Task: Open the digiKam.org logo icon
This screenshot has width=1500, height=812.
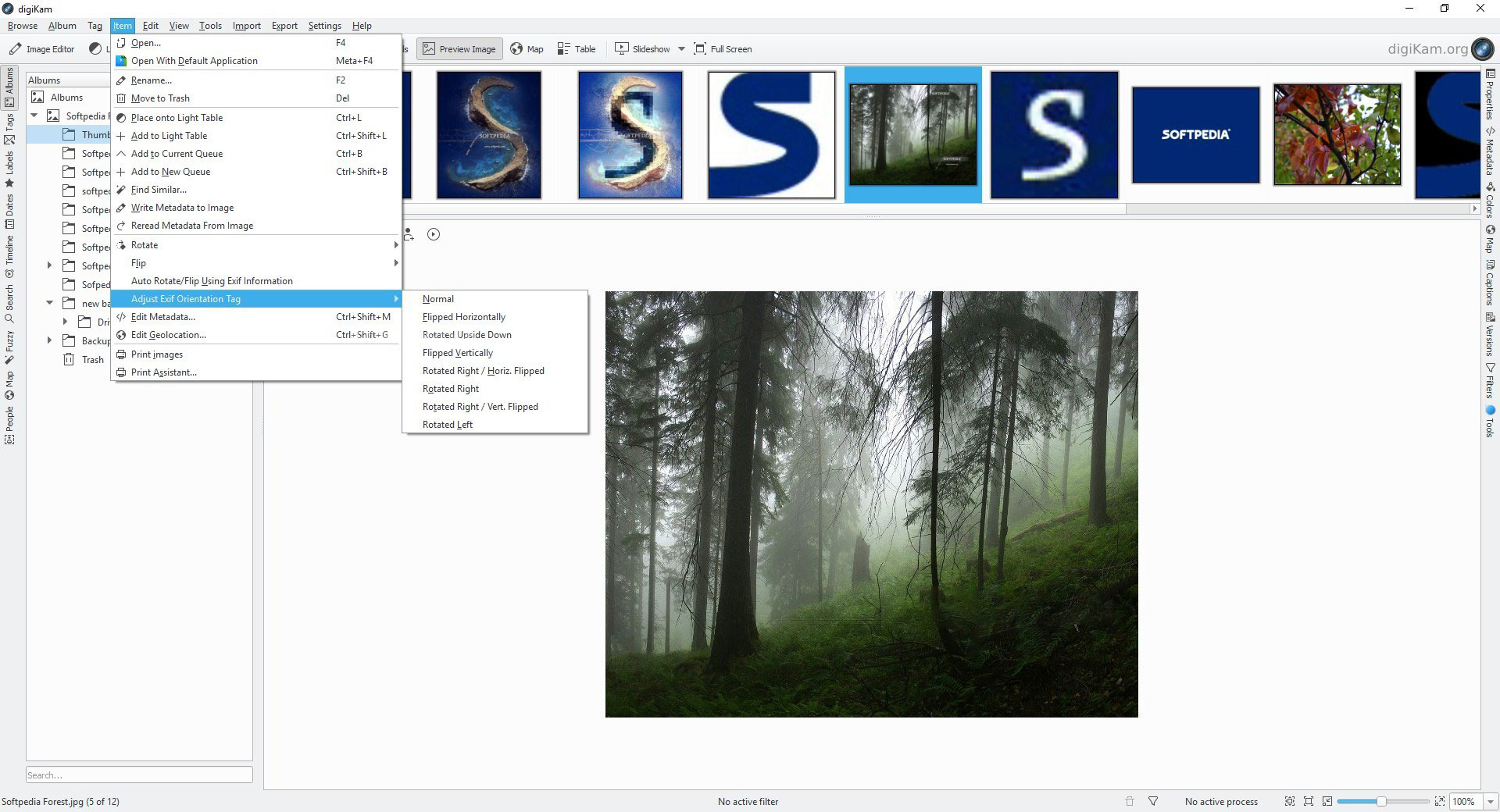Action: (x=1482, y=49)
